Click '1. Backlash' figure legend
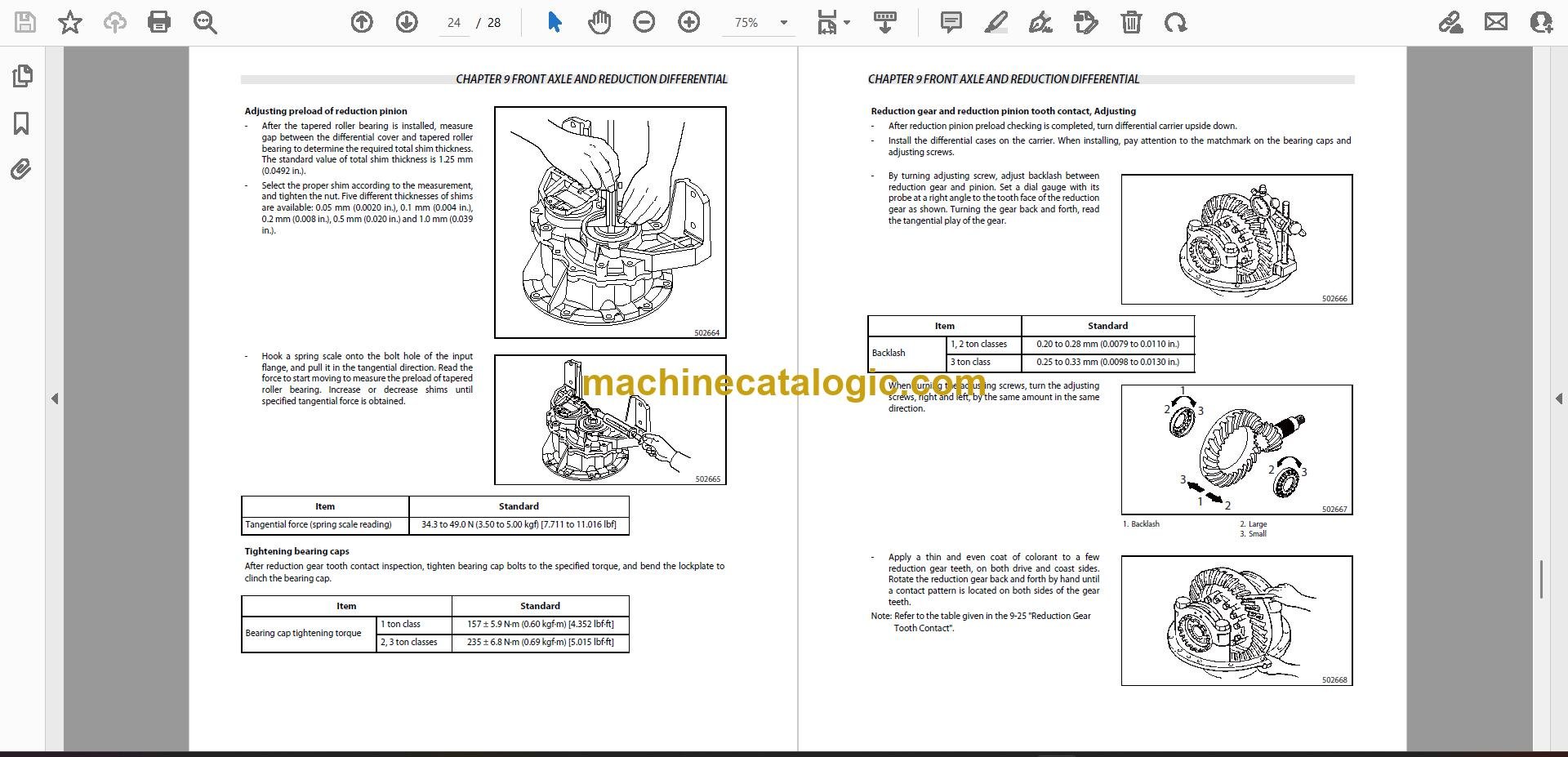Image resolution: width=1568 pixels, height=757 pixels. [x=1141, y=524]
